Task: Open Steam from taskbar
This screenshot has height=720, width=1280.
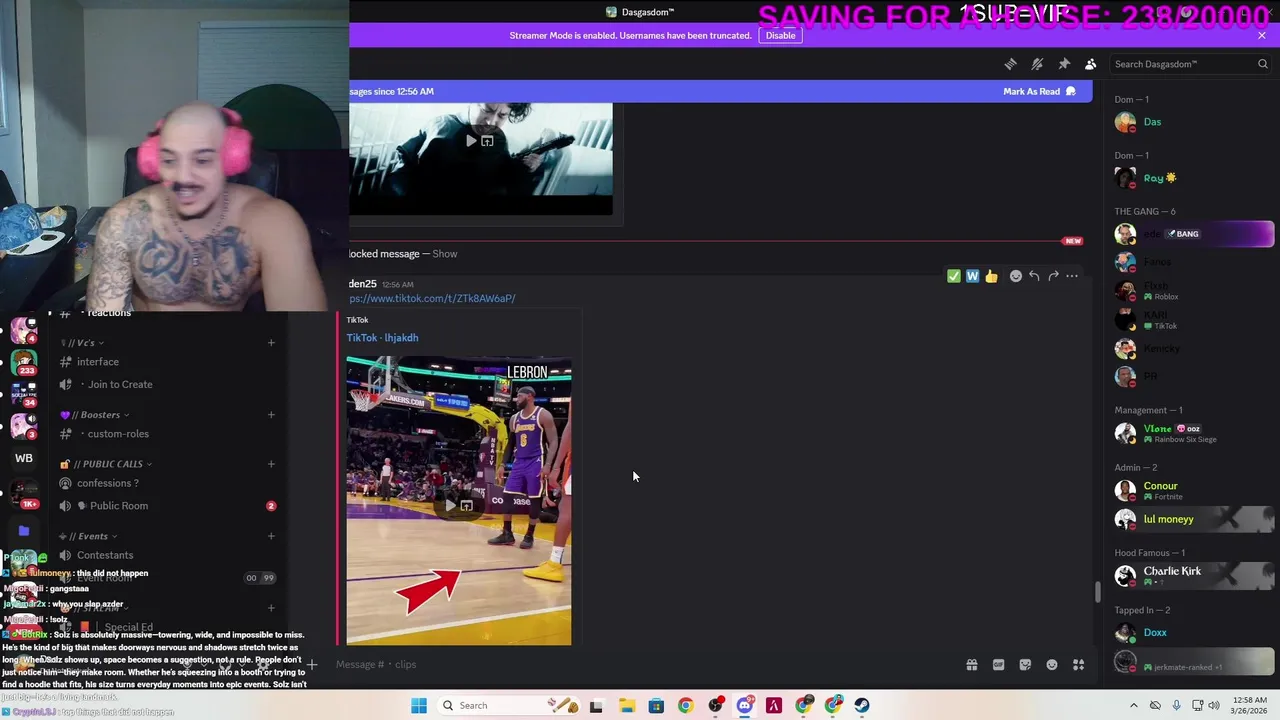Action: tap(863, 706)
